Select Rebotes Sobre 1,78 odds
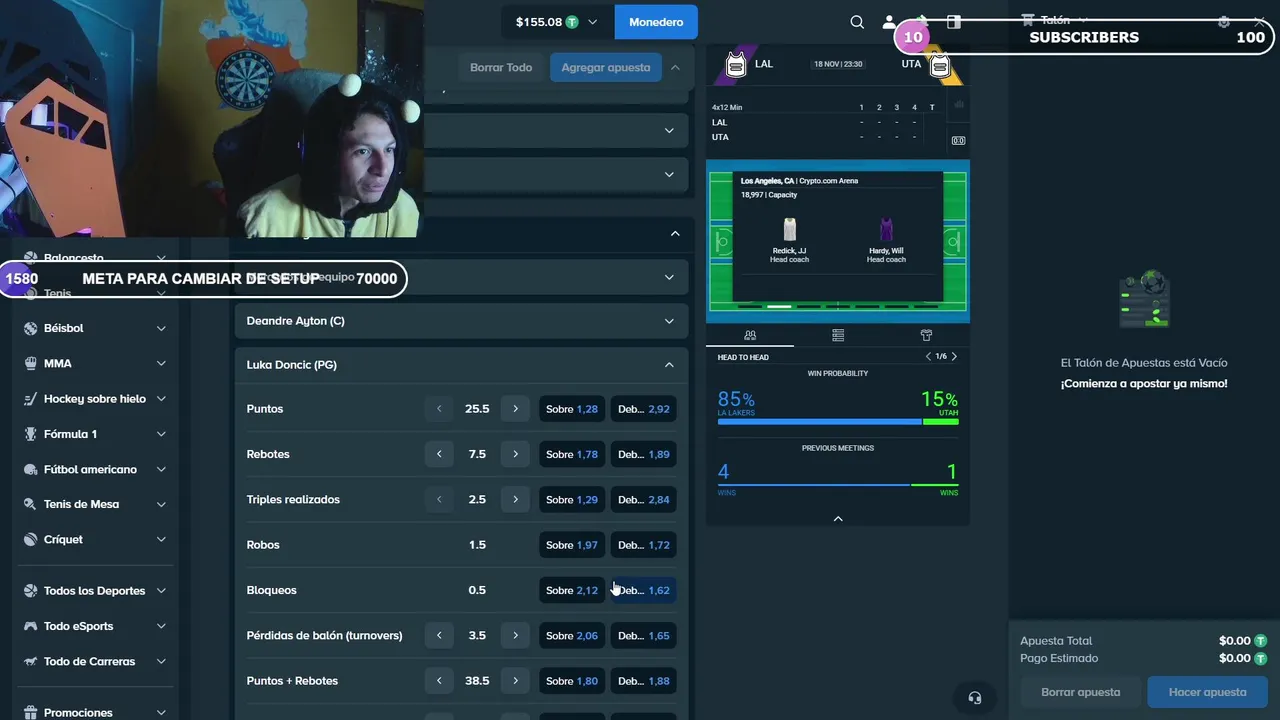1280x720 pixels. [x=572, y=454]
